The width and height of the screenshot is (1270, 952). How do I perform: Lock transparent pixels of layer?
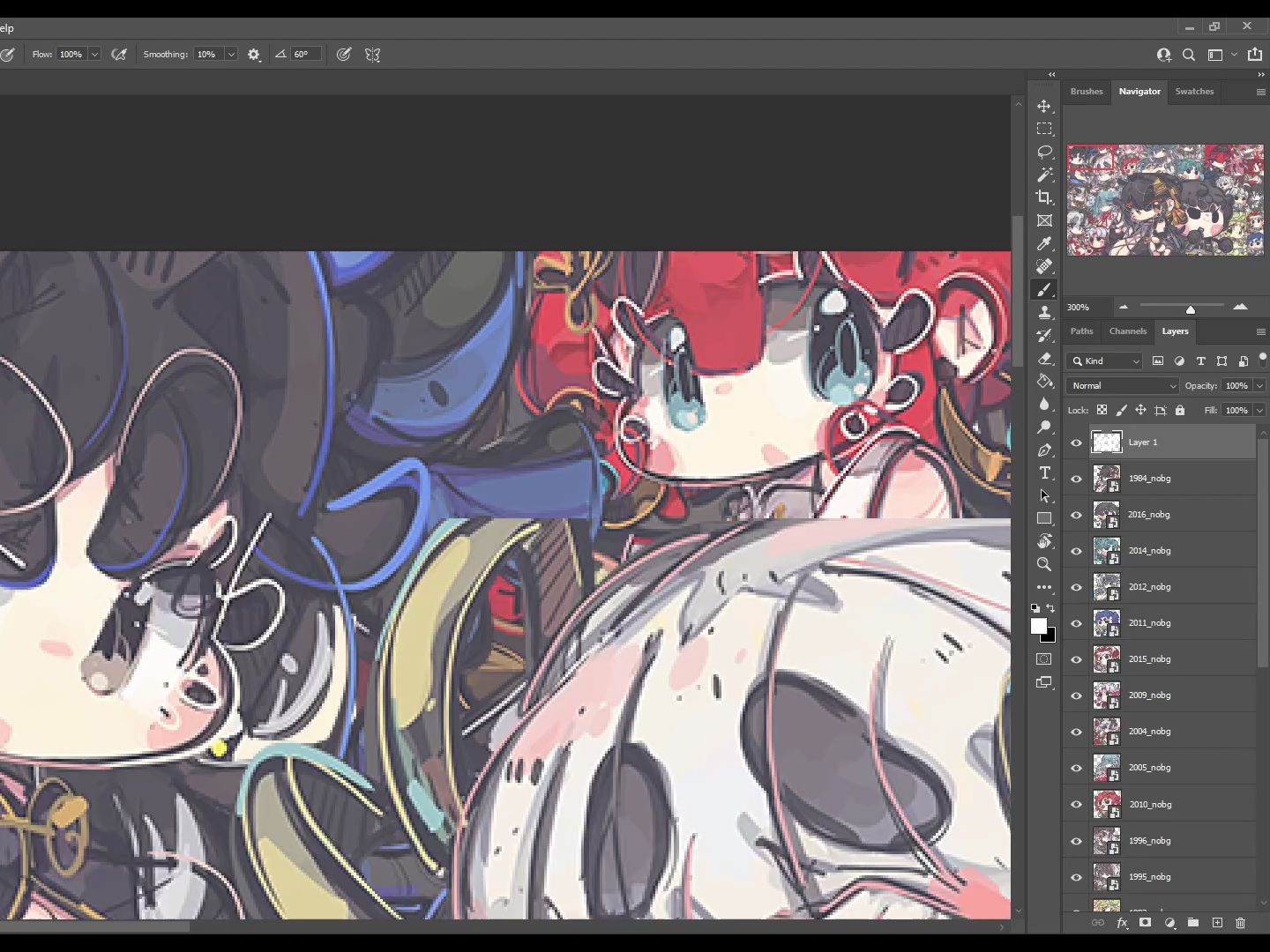(1102, 410)
